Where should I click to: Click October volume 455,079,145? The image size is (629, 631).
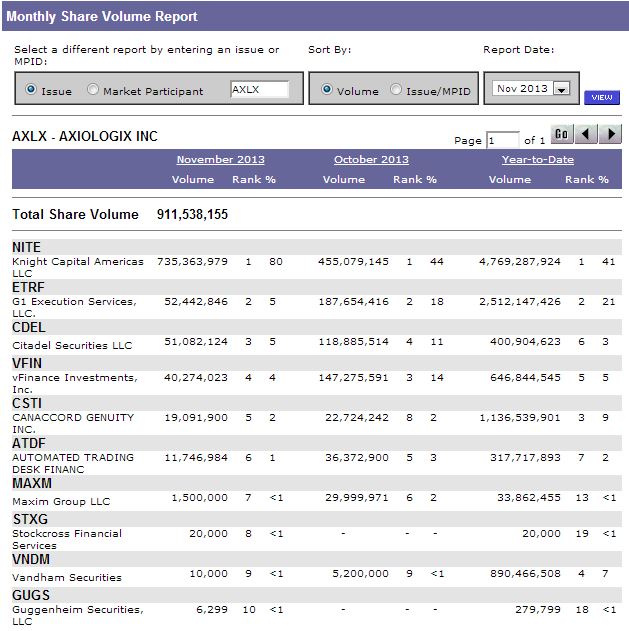pos(353,262)
